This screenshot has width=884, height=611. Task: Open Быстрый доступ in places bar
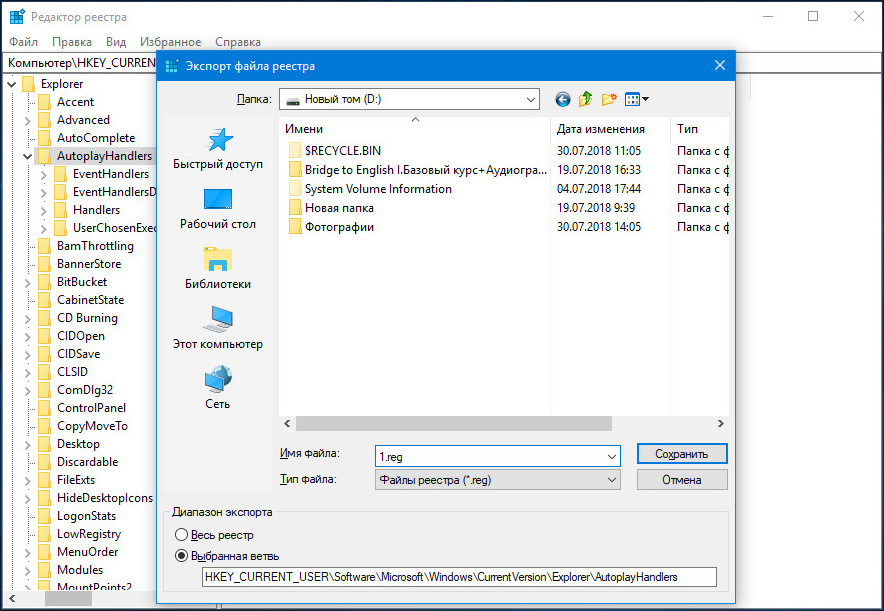pos(218,149)
